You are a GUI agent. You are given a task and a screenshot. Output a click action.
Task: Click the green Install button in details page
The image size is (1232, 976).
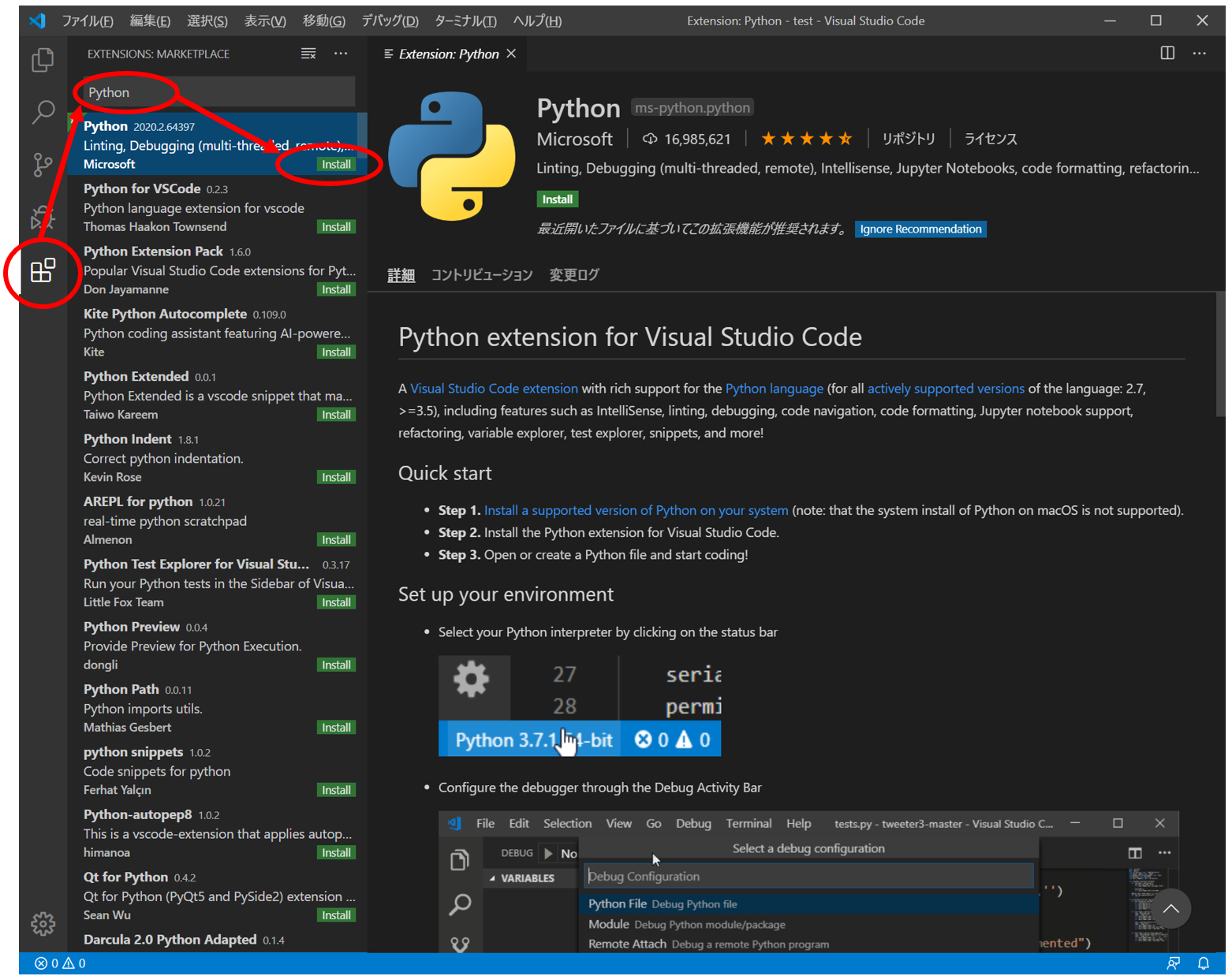558,199
